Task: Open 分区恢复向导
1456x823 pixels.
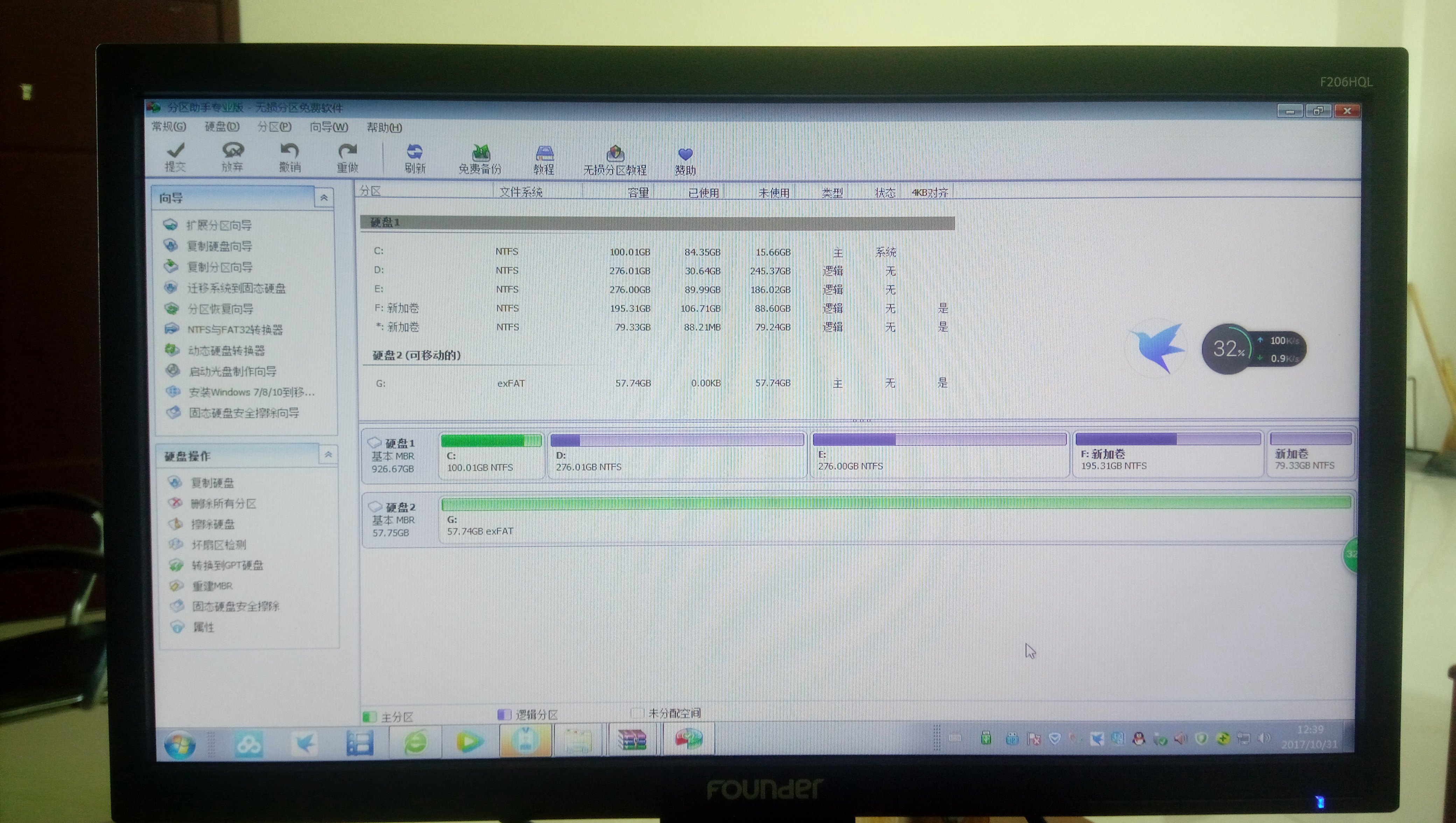Action: 220,309
